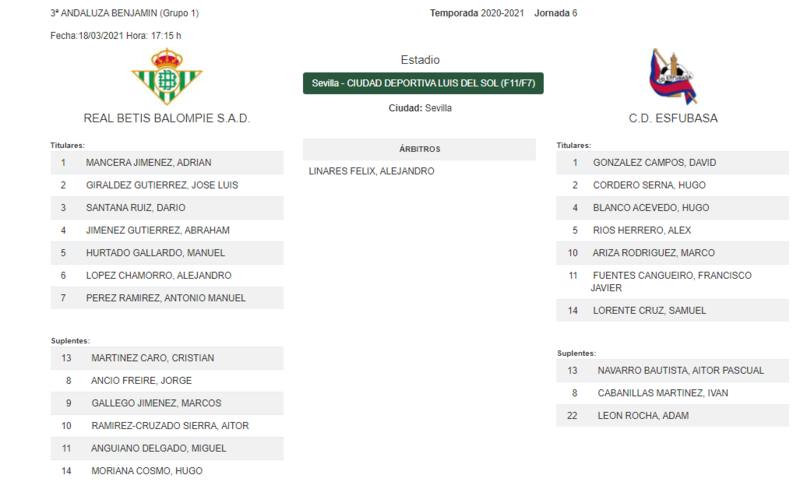This screenshot has width=800, height=496.
Task: Pick substitute MORIANA COSMO, HUGO
Action: (x=167, y=470)
